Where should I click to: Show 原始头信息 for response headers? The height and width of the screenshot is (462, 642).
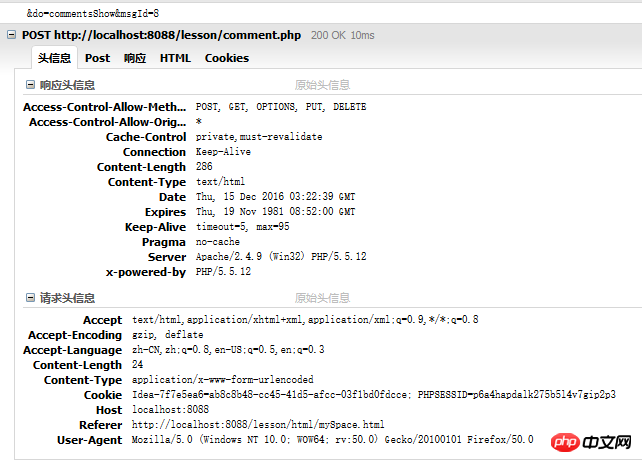coord(322,86)
